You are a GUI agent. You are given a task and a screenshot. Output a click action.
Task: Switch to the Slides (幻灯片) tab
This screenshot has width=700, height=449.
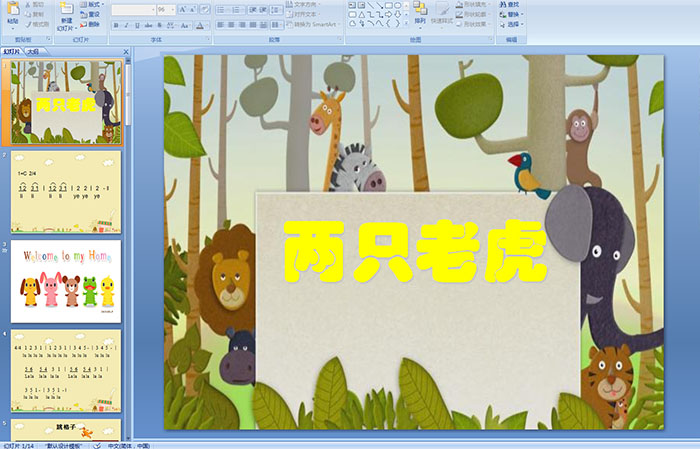tap(12, 50)
